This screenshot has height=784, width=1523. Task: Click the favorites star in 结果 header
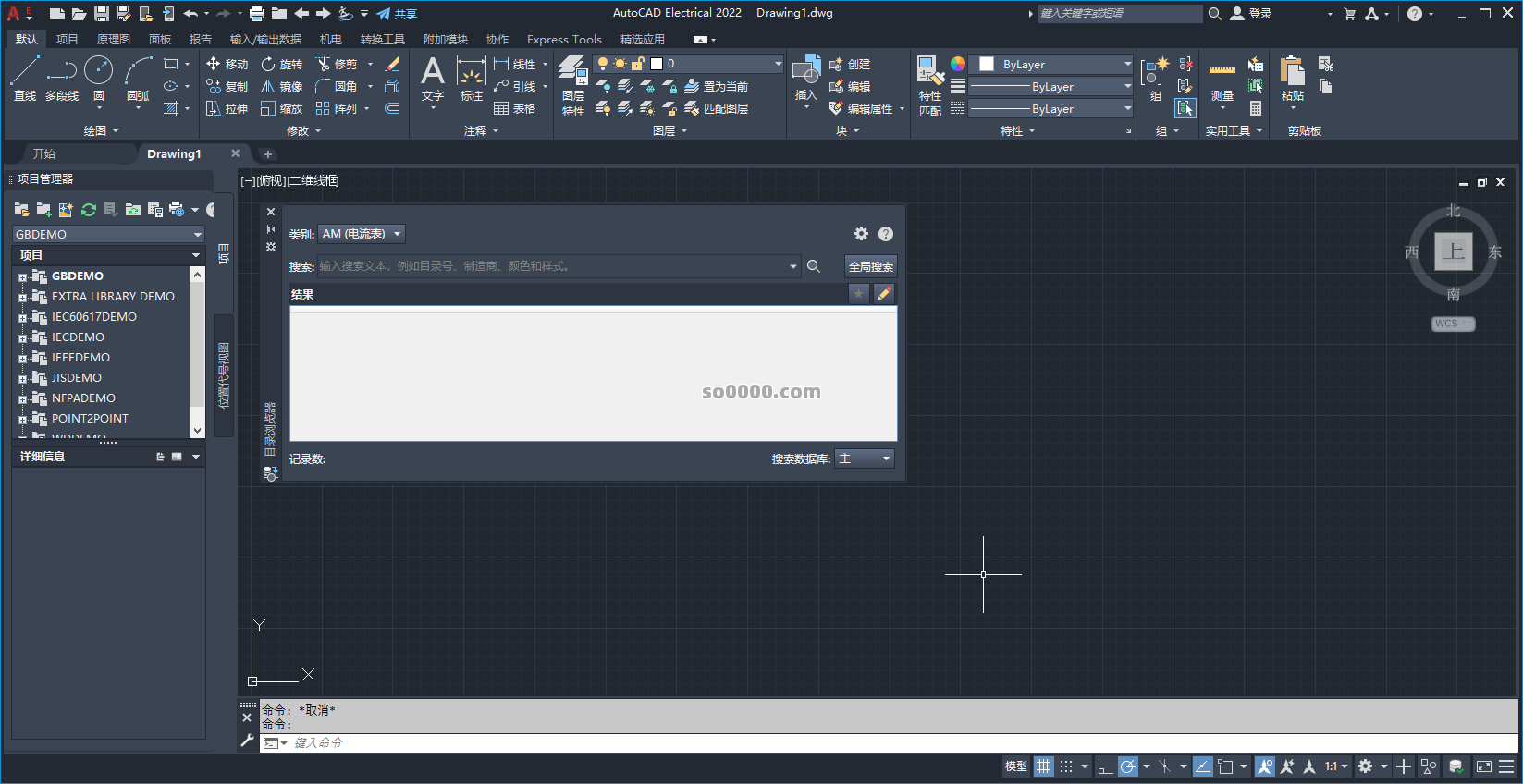[859, 294]
